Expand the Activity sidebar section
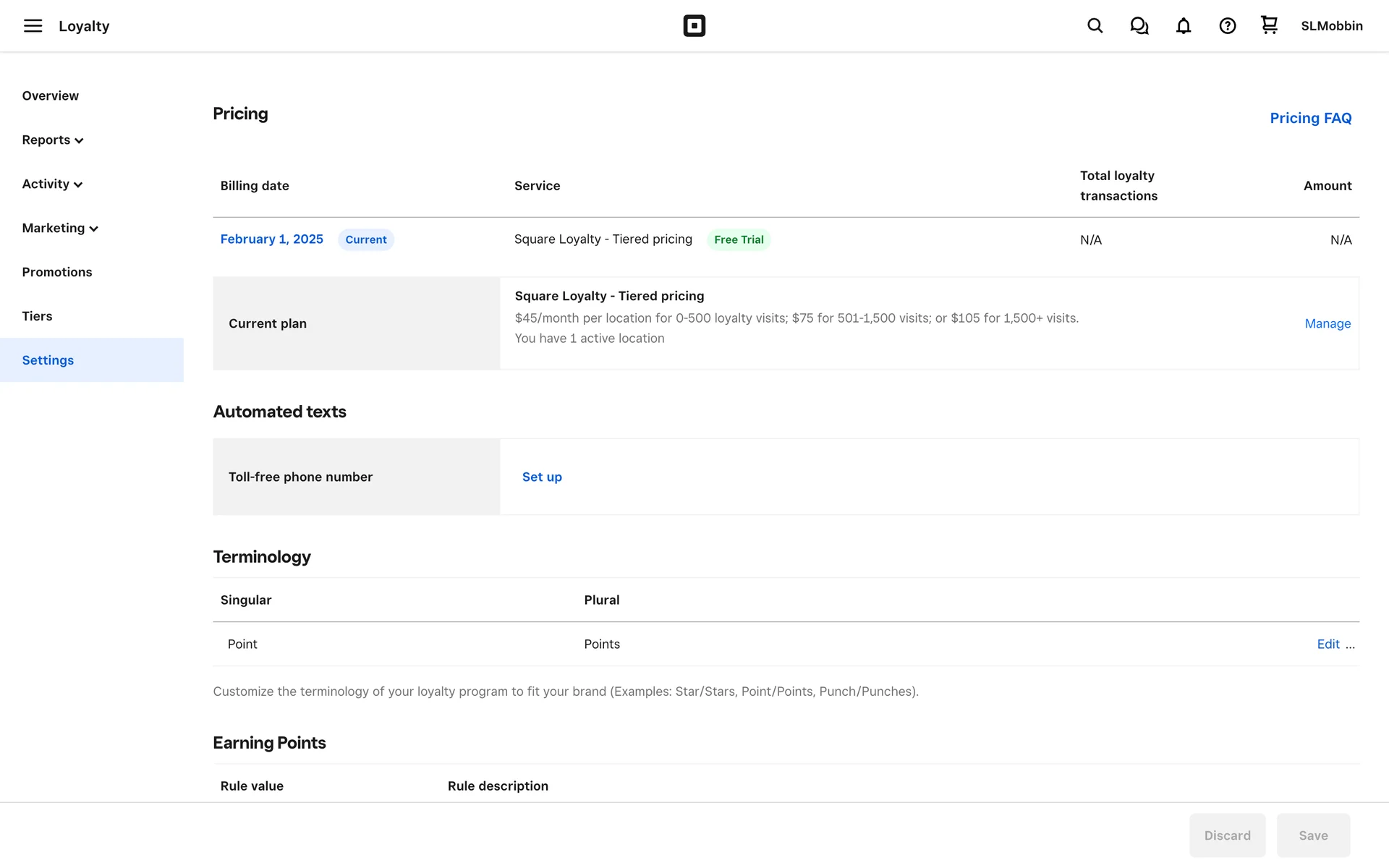This screenshot has width=1389, height=868. tap(52, 184)
